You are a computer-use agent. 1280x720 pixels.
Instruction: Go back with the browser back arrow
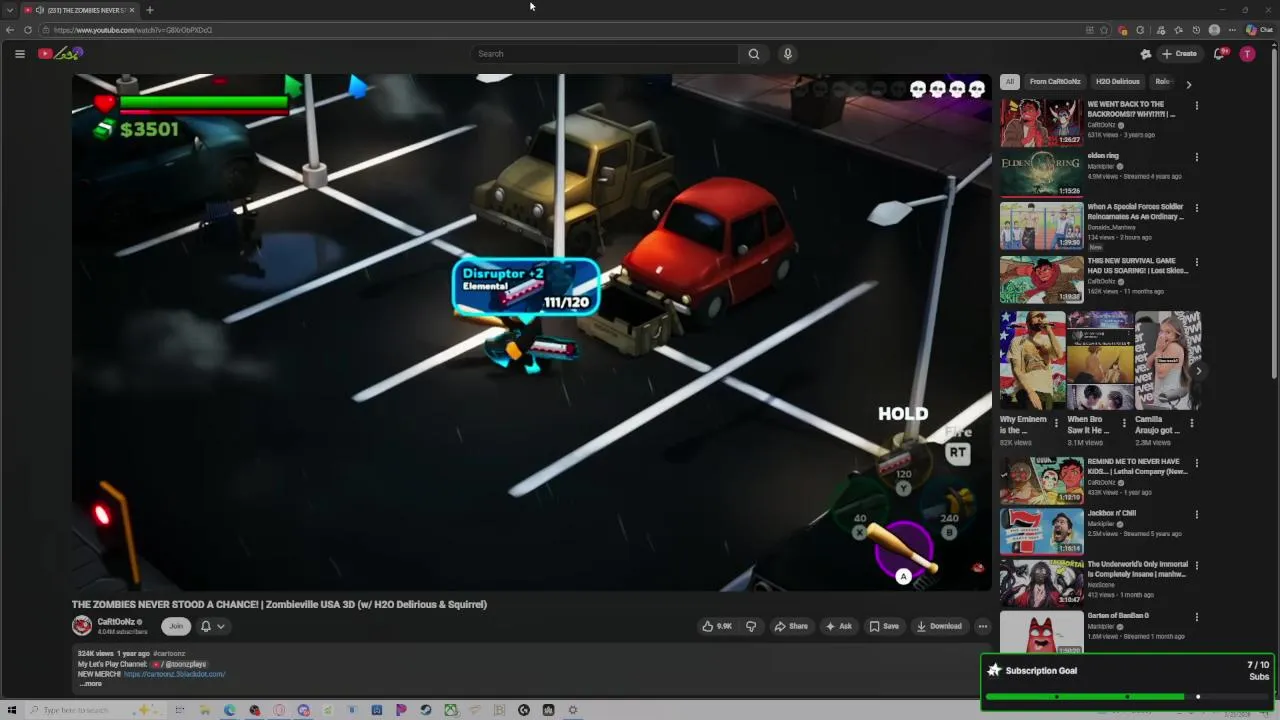[x=10, y=30]
